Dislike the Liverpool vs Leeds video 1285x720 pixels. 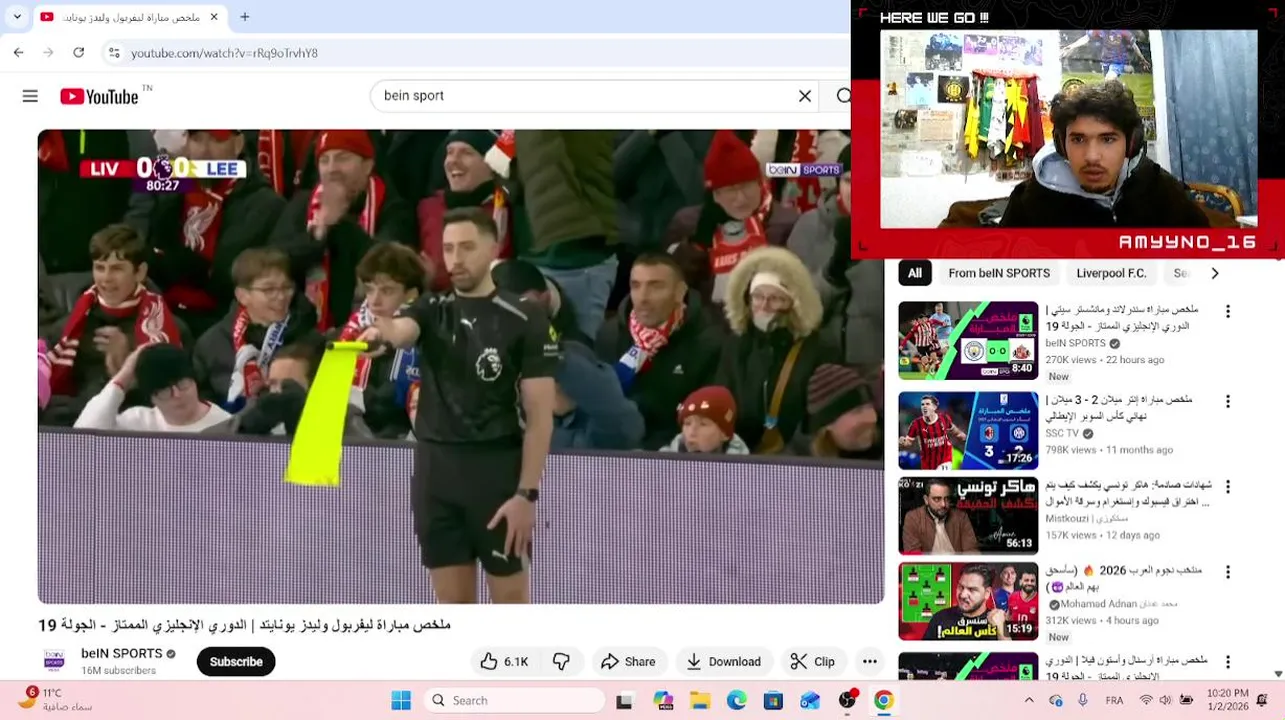(x=562, y=661)
